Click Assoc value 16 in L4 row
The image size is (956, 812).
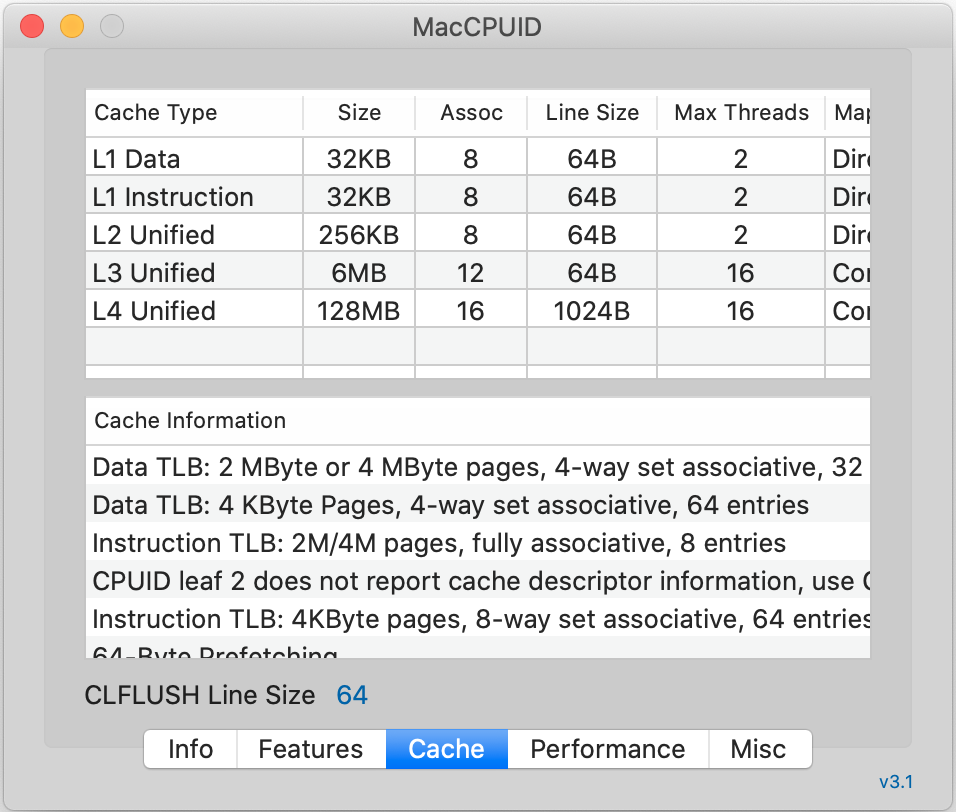point(471,310)
